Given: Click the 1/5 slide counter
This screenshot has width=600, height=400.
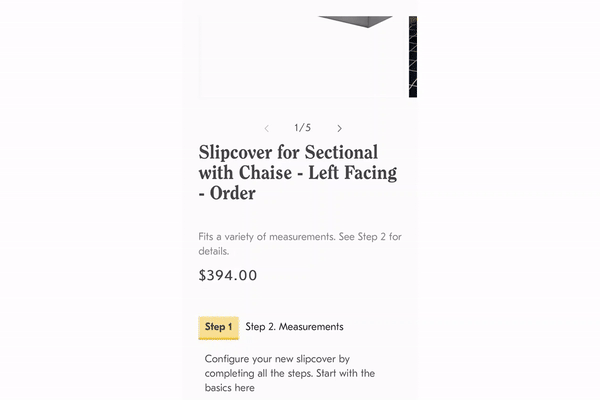Looking at the screenshot, I should [302, 128].
